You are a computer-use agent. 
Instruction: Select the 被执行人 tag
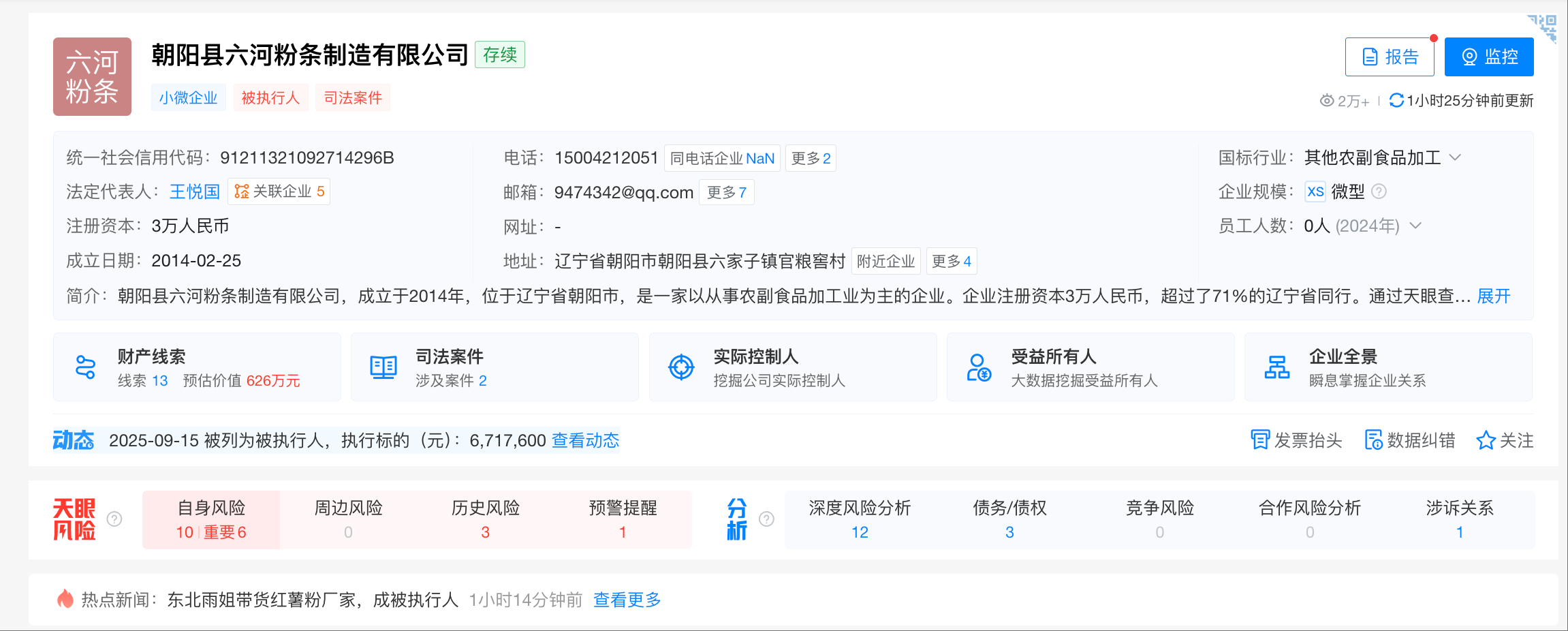(x=270, y=98)
